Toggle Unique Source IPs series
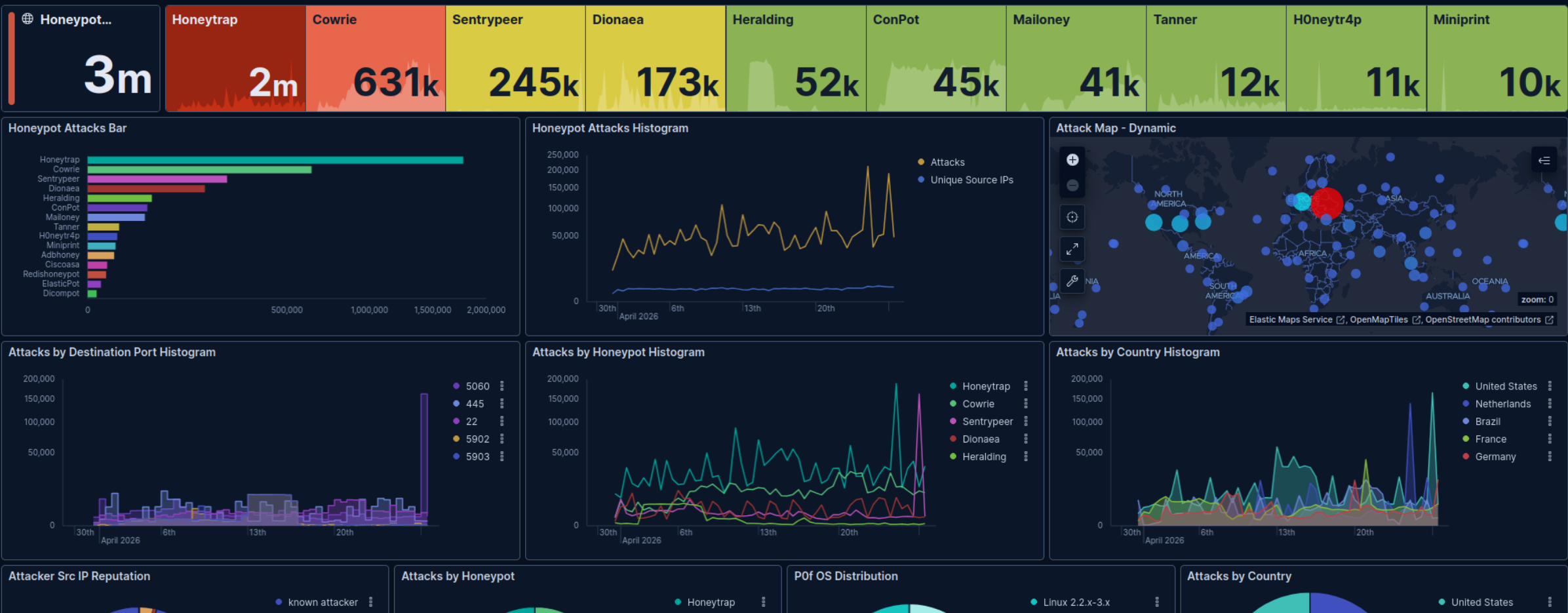The height and width of the screenshot is (613, 1568). click(x=971, y=180)
